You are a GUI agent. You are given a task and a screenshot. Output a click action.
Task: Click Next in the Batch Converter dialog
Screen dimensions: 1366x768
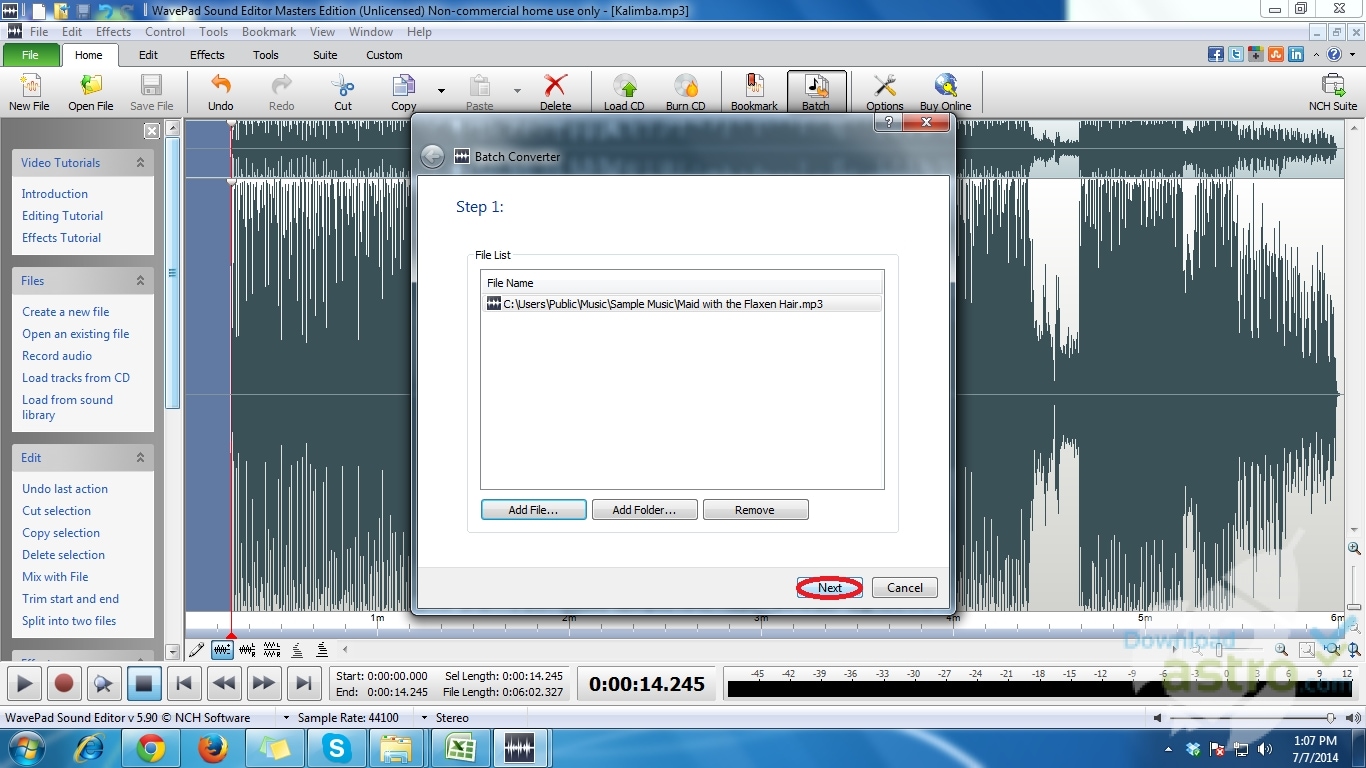830,588
